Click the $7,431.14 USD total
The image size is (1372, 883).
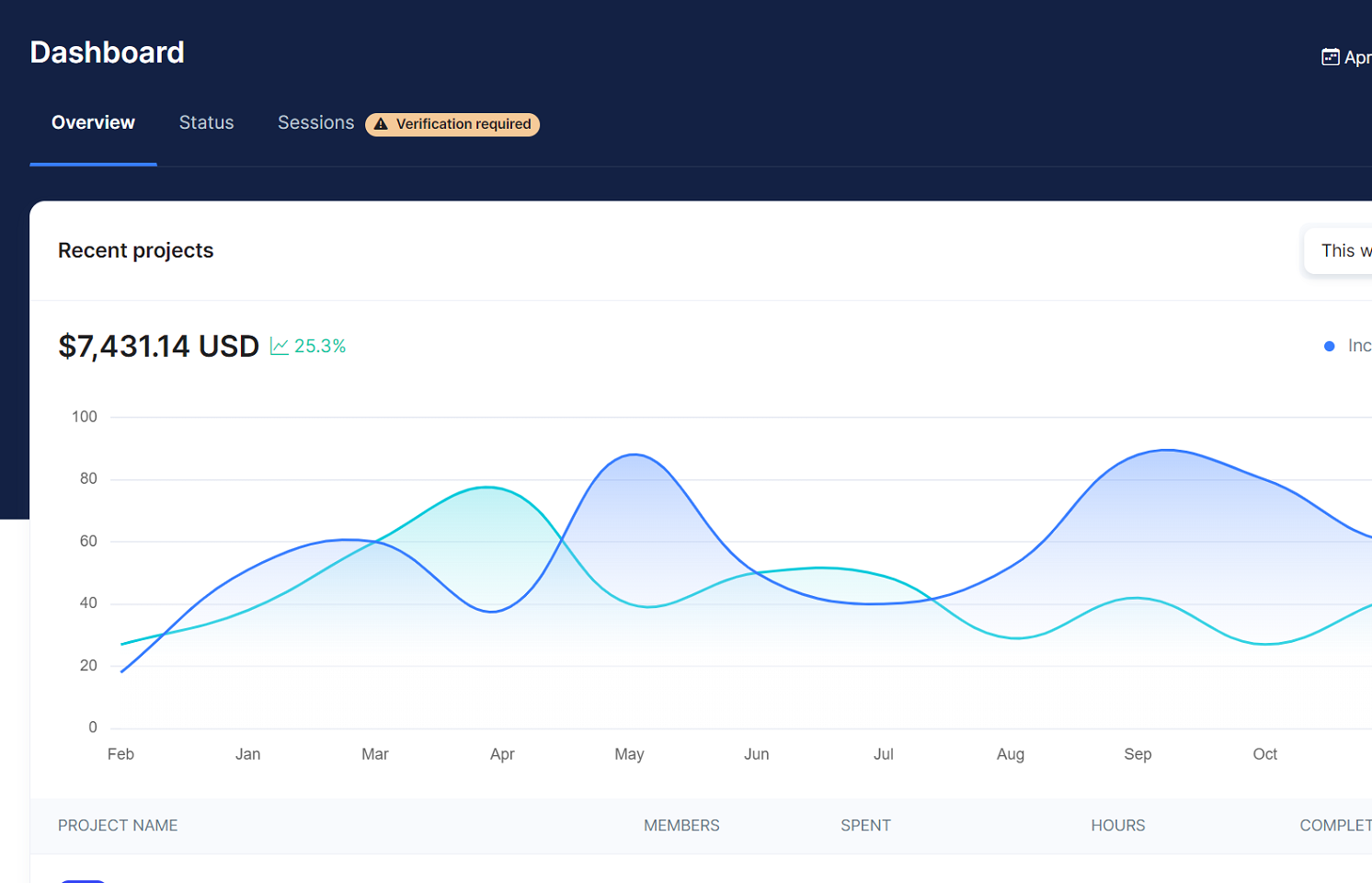(158, 347)
